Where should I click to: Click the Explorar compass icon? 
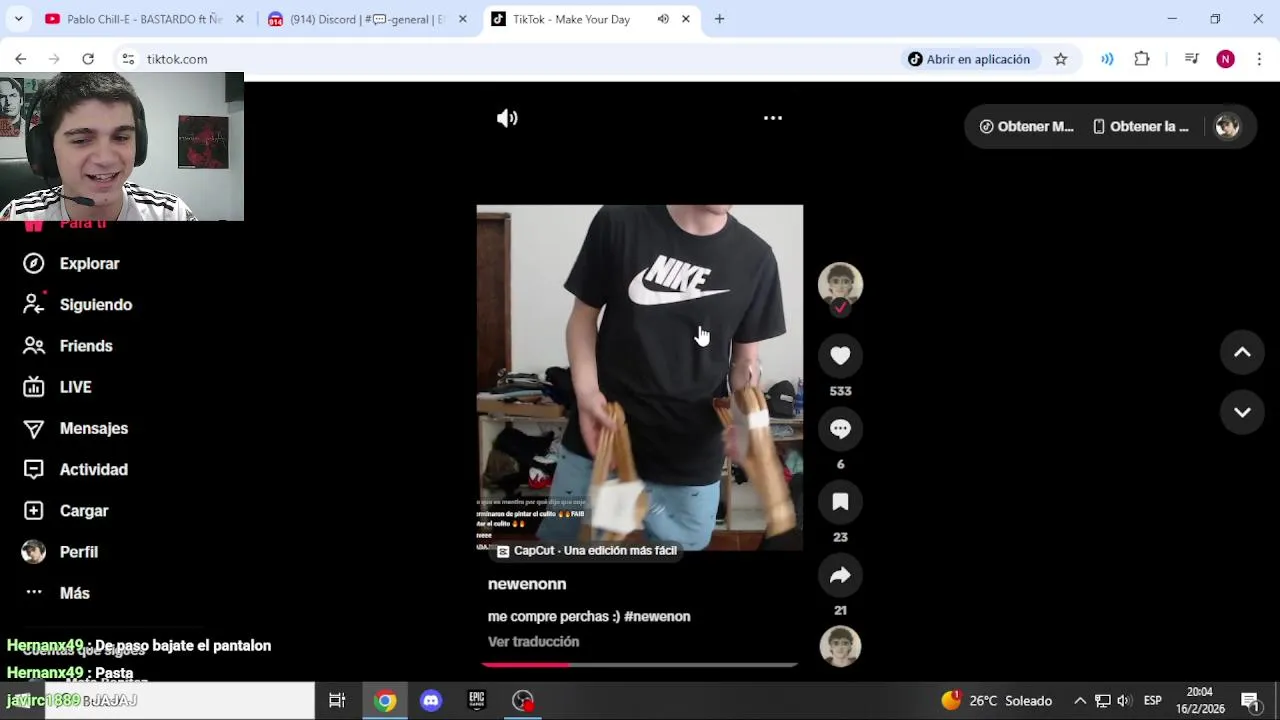pyautogui.click(x=34, y=263)
